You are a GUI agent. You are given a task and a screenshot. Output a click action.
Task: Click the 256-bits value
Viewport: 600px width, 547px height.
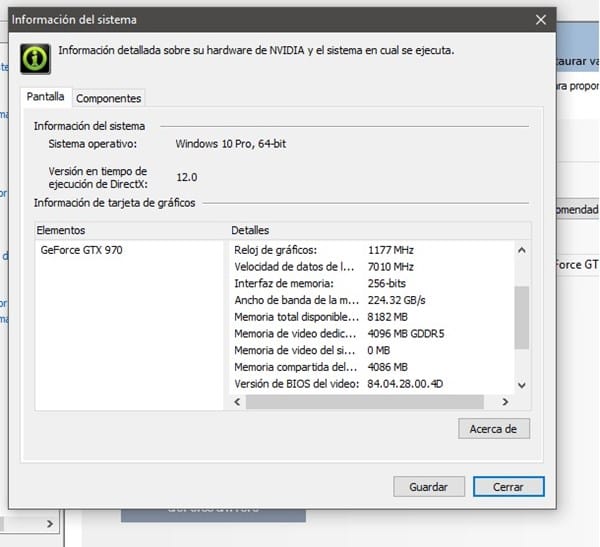coord(386,284)
